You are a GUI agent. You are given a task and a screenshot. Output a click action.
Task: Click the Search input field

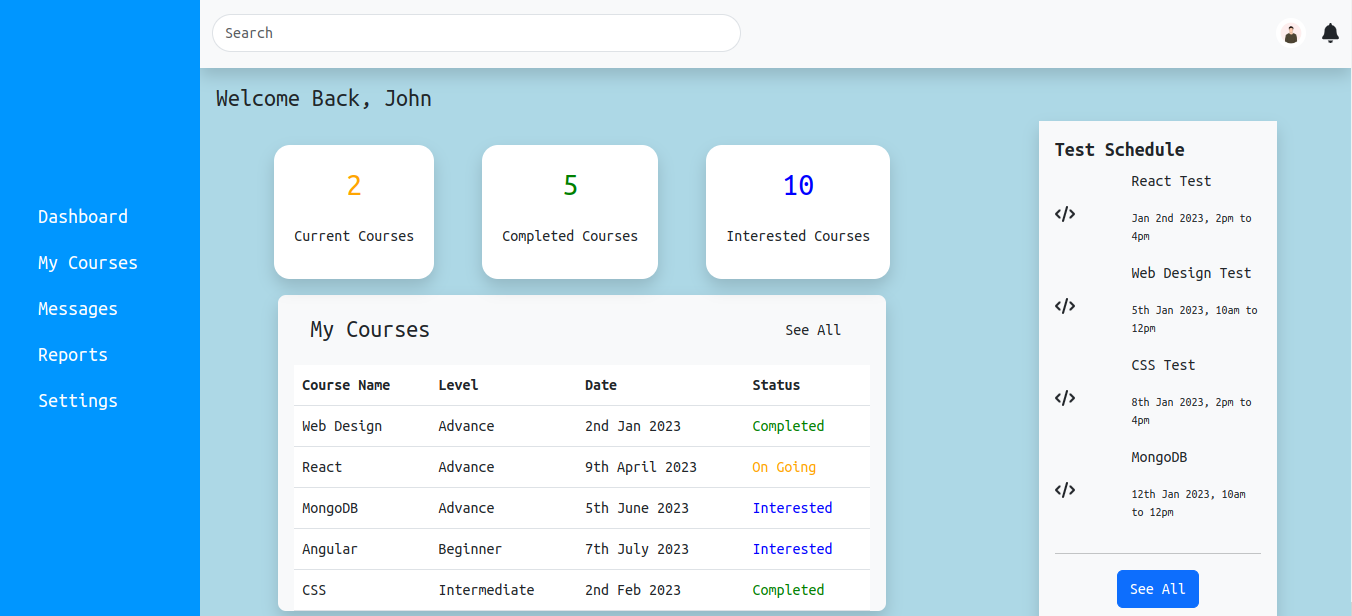[476, 33]
